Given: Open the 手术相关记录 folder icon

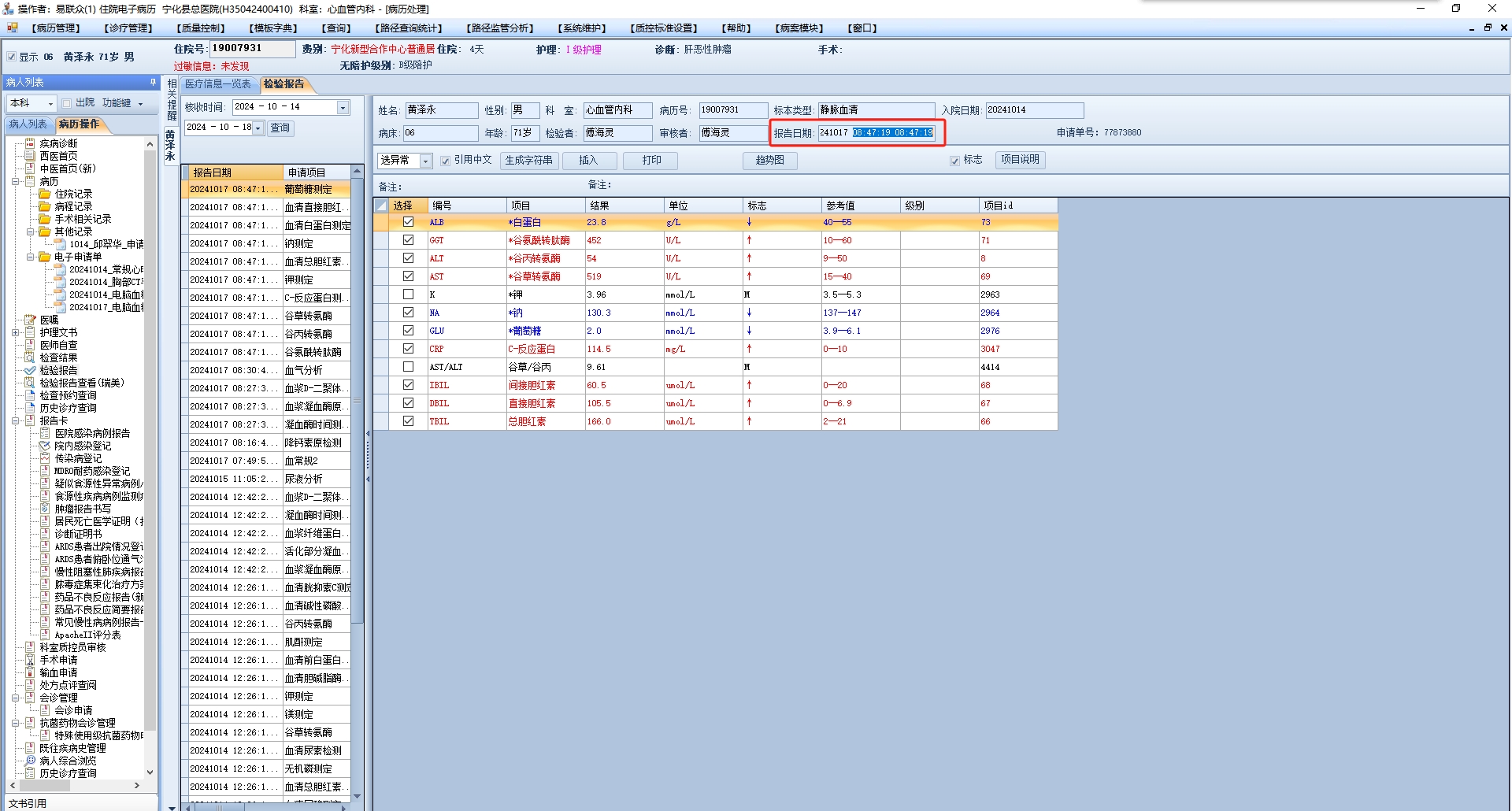Looking at the screenshot, I should click(x=45, y=219).
